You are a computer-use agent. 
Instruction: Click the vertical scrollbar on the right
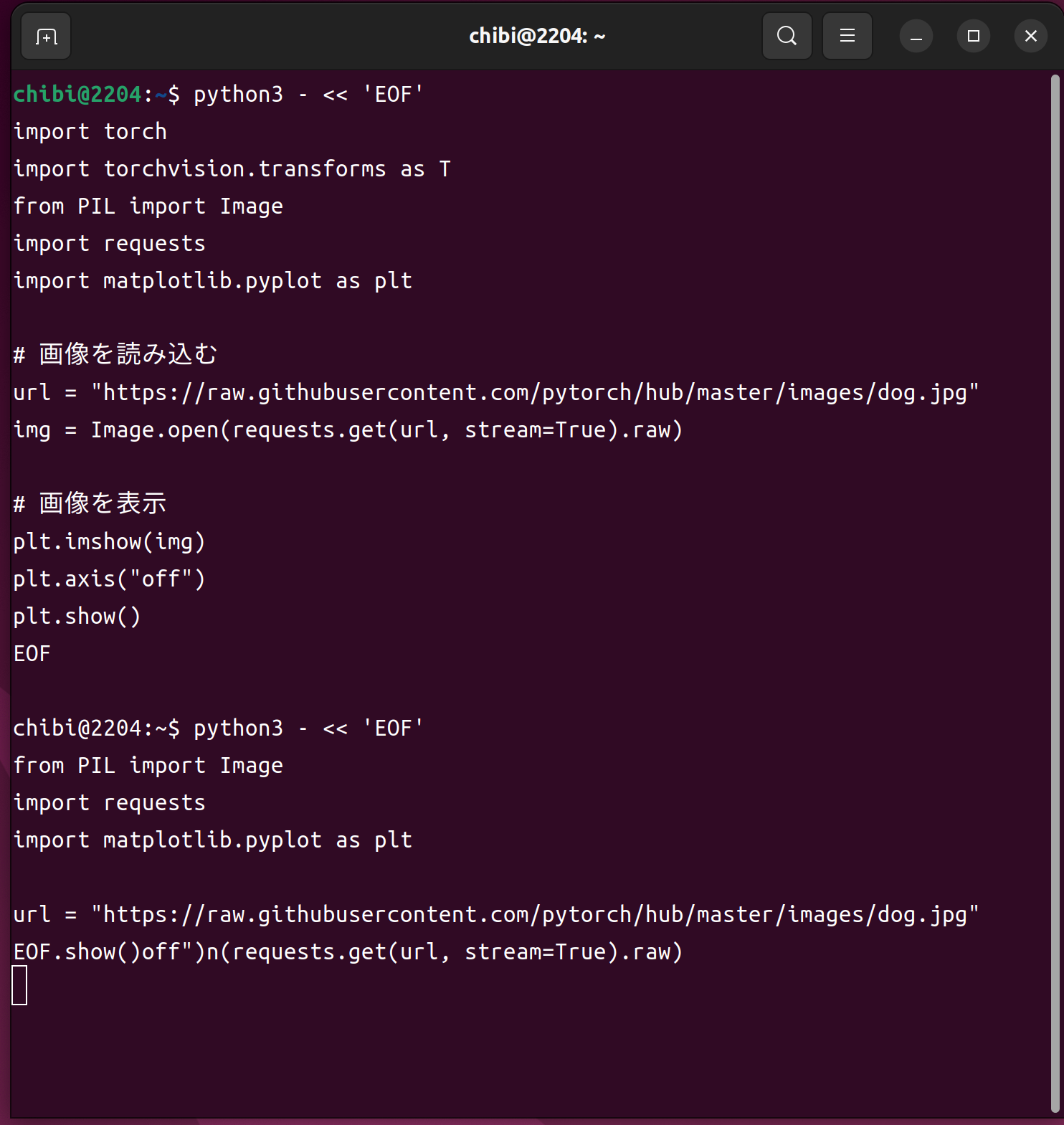coord(1055,574)
